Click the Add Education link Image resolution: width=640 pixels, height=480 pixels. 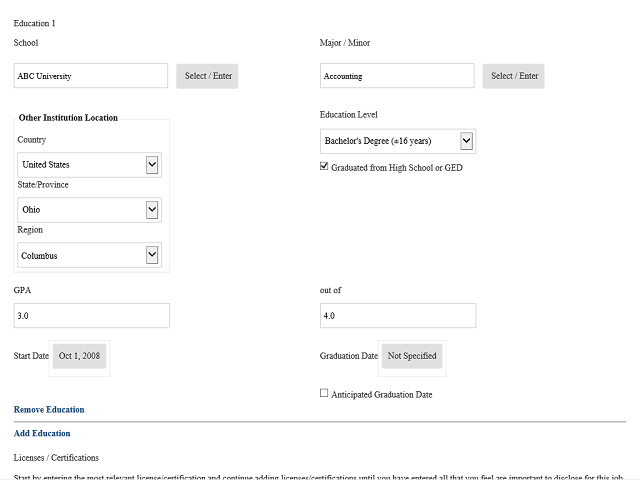coord(42,433)
